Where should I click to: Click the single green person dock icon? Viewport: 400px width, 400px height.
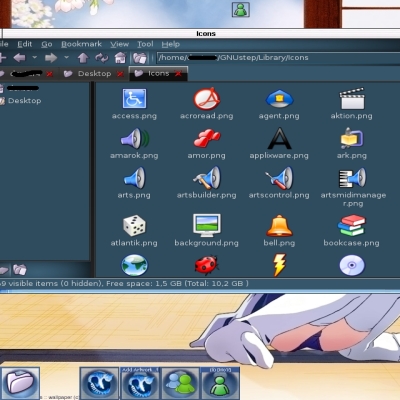[x=220, y=383]
